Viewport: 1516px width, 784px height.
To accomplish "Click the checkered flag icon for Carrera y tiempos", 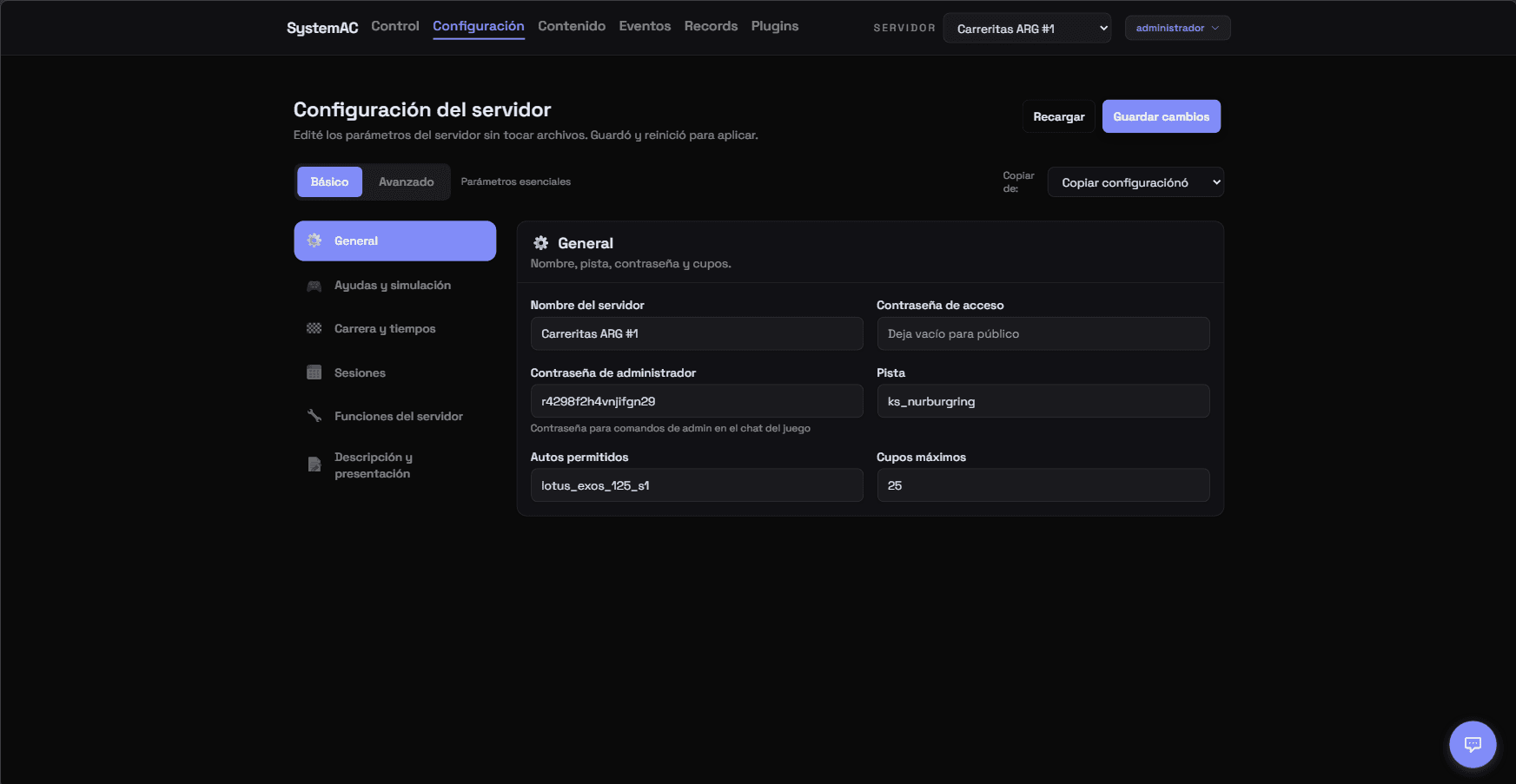I will coord(314,328).
